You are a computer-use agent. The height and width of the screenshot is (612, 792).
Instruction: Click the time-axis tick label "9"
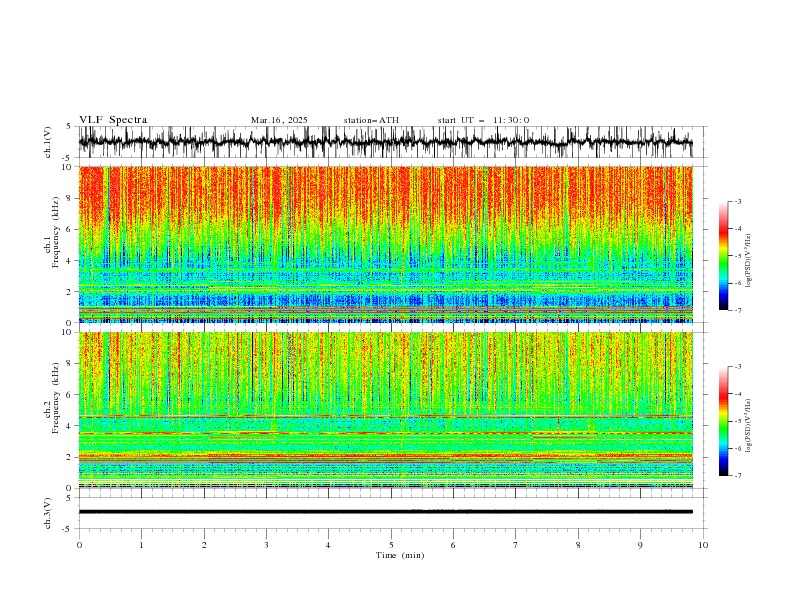pos(640,545)
